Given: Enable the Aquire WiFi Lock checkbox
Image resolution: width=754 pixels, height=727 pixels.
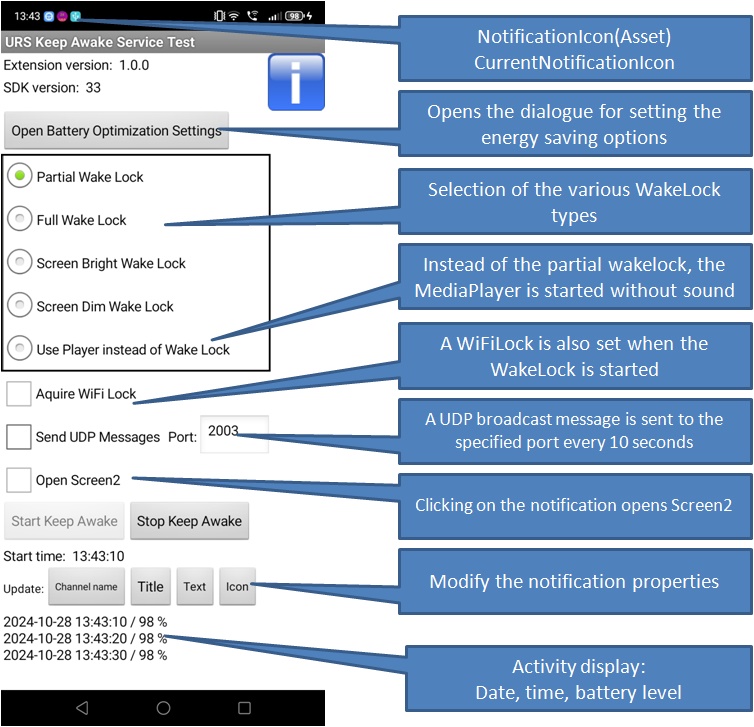Looking at the screenshot, I should tap(19, 394).
